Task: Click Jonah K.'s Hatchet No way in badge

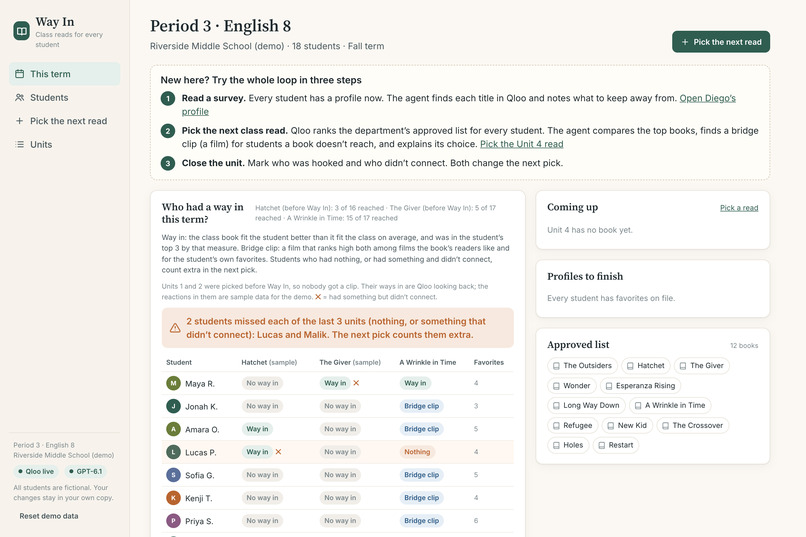Action: (x=262, y=406)
